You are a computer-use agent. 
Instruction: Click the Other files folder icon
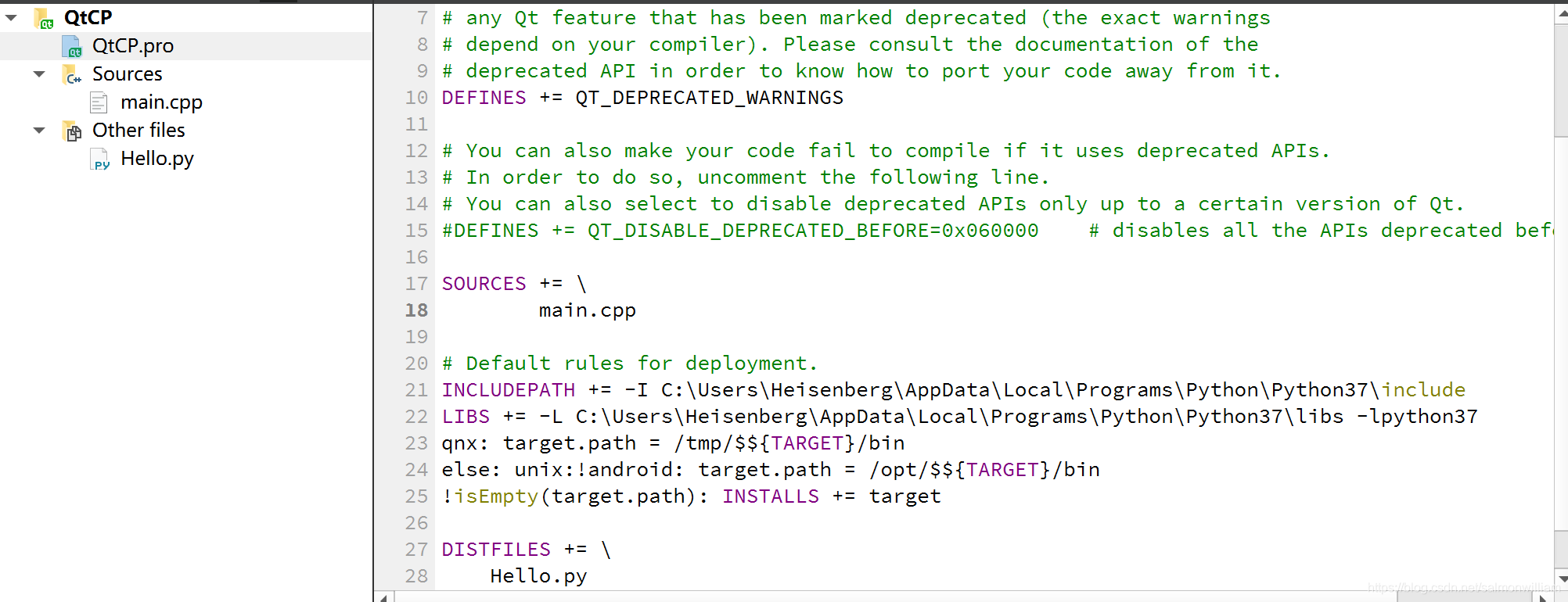[x=72, y=131]
